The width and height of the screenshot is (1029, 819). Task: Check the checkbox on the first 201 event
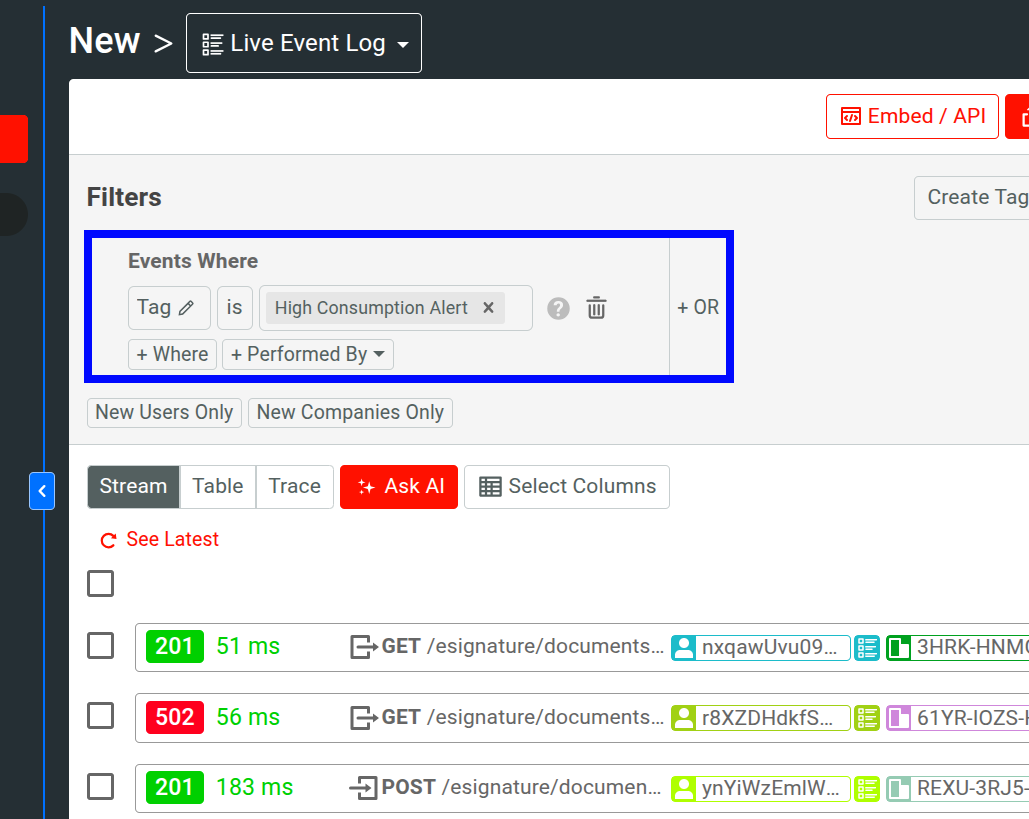[100, 646]
